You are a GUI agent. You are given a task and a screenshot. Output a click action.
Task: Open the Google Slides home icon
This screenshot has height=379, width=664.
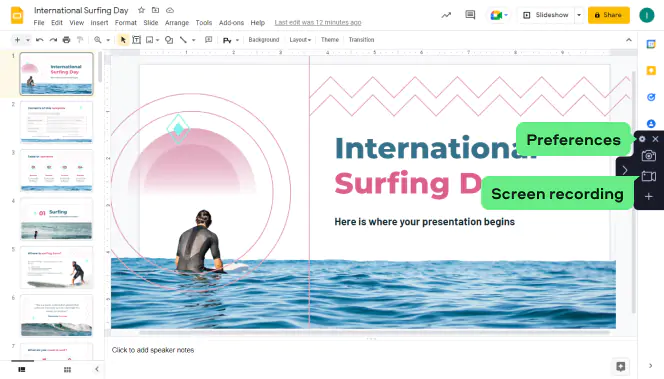click(x=17, y=16)
